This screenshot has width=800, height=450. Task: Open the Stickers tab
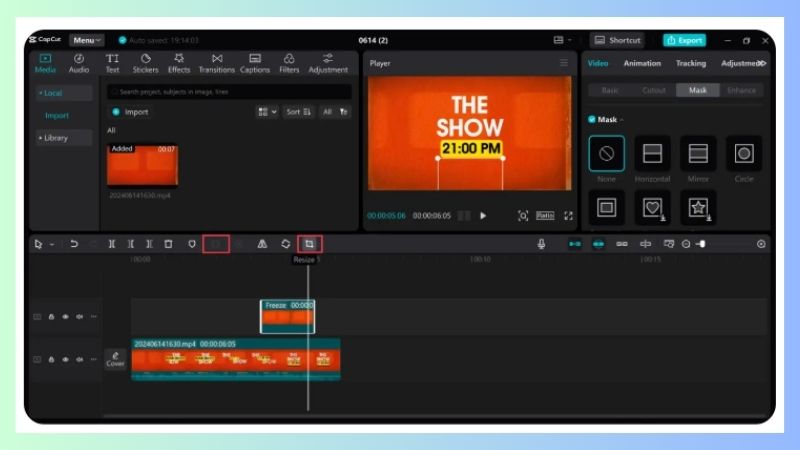pos(145,63)
